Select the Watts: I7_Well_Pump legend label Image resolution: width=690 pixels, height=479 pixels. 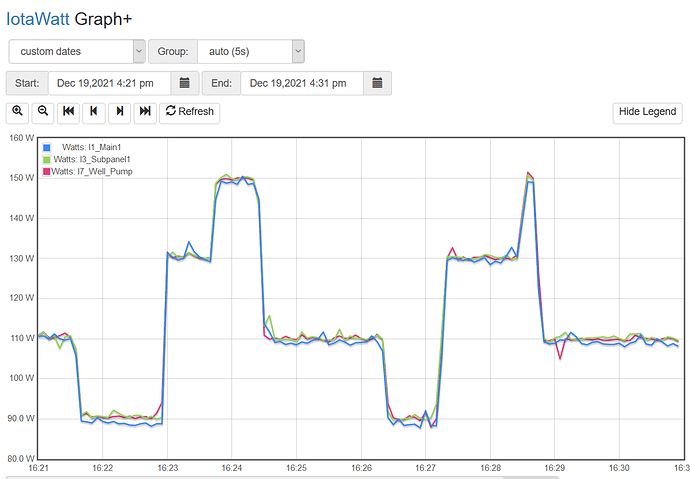(92, 172)
